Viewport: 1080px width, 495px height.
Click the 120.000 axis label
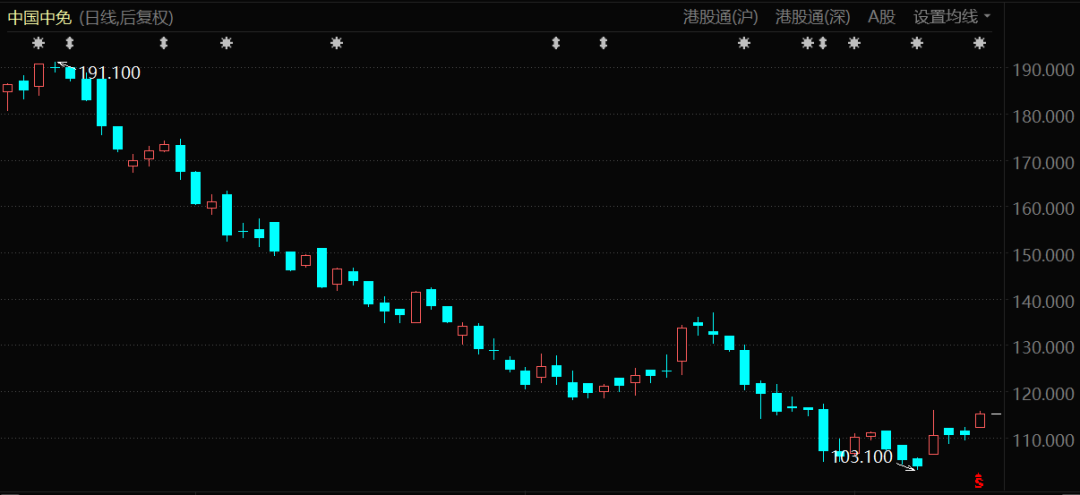click(x=1042, y=393)
